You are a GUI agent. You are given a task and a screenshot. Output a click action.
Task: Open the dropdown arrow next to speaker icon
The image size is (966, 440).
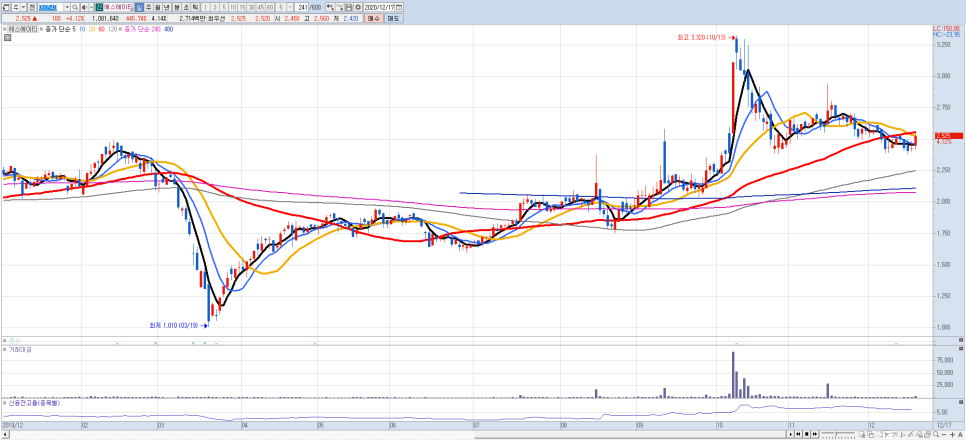[x=91, y=7]
